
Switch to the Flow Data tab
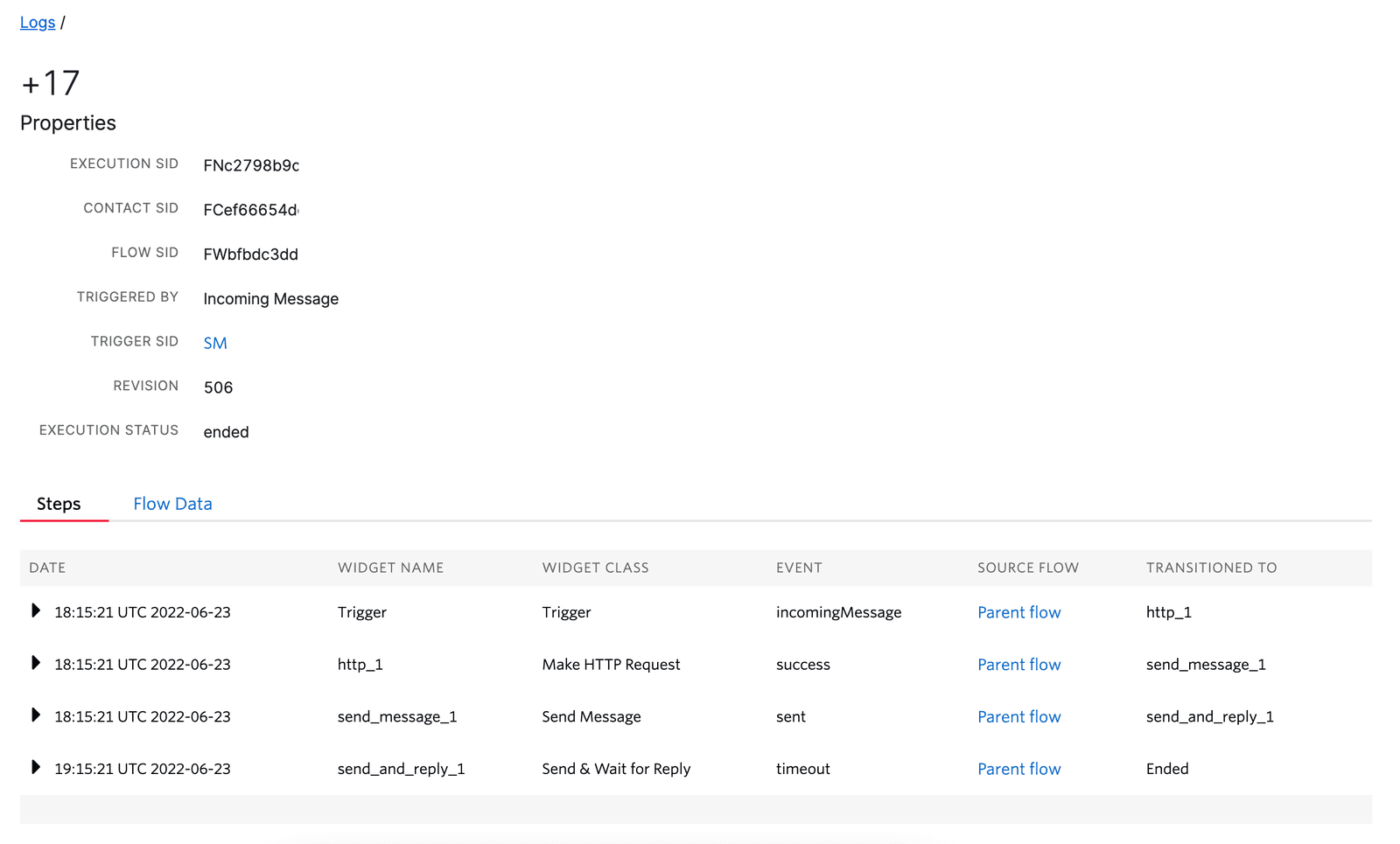pos(171,503)
